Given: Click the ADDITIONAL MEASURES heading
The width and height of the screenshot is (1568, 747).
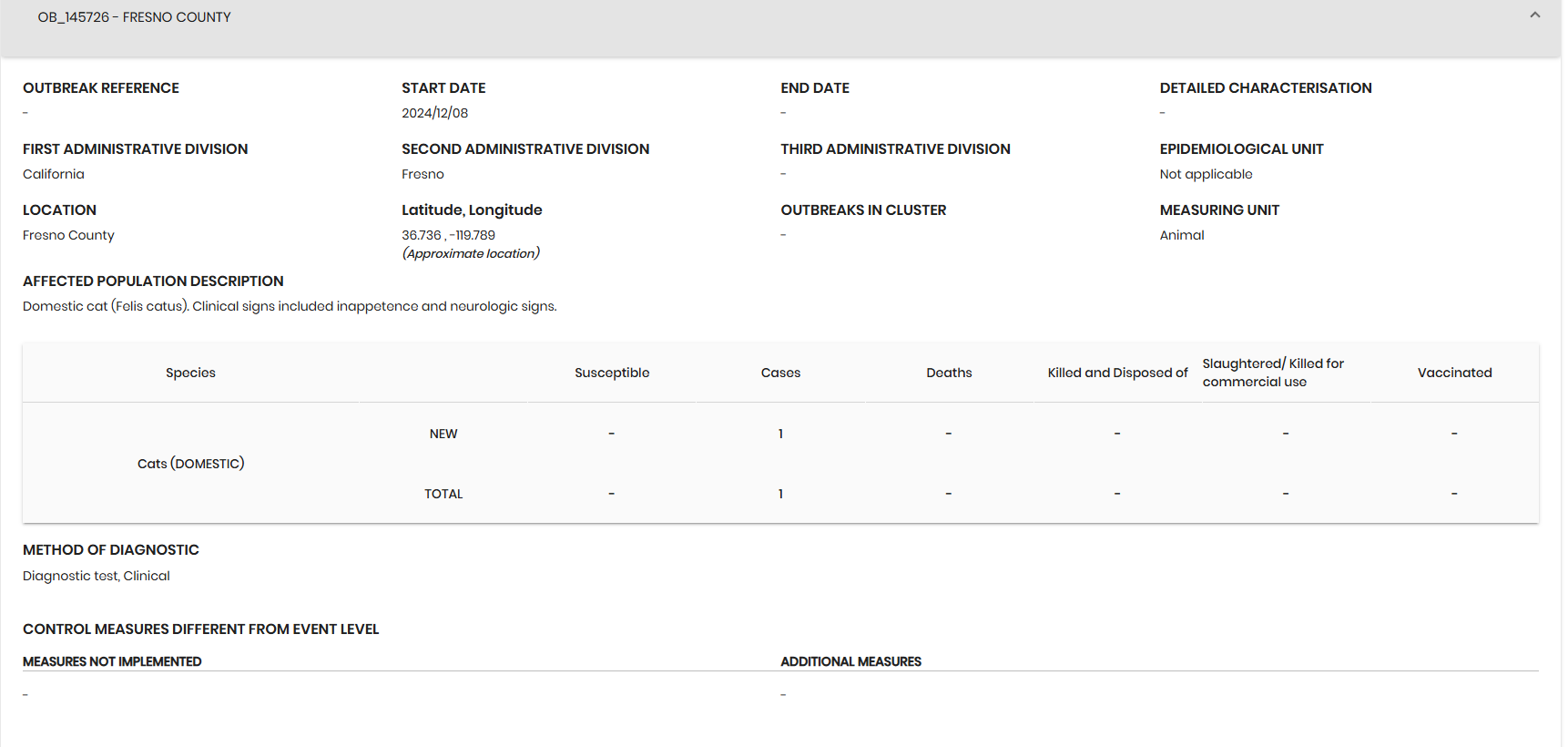Looking at the screenshot, I should (850, 661).
